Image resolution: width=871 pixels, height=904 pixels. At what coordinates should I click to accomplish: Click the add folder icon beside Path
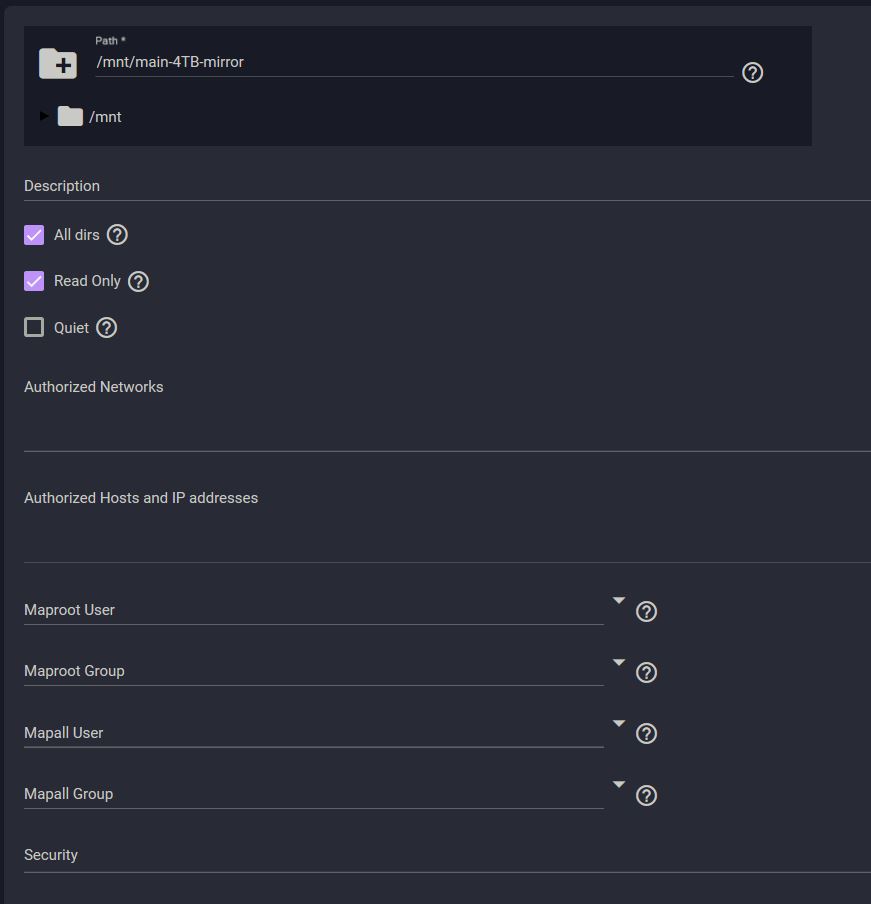58,63
